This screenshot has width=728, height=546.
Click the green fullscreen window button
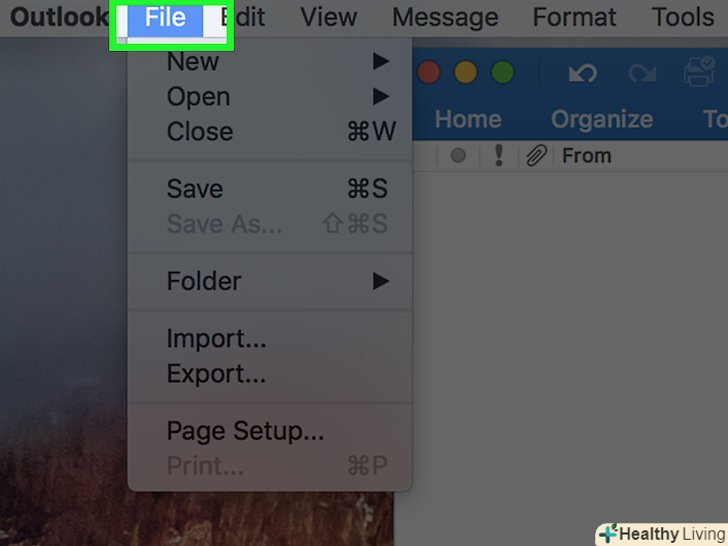[502, 72]
